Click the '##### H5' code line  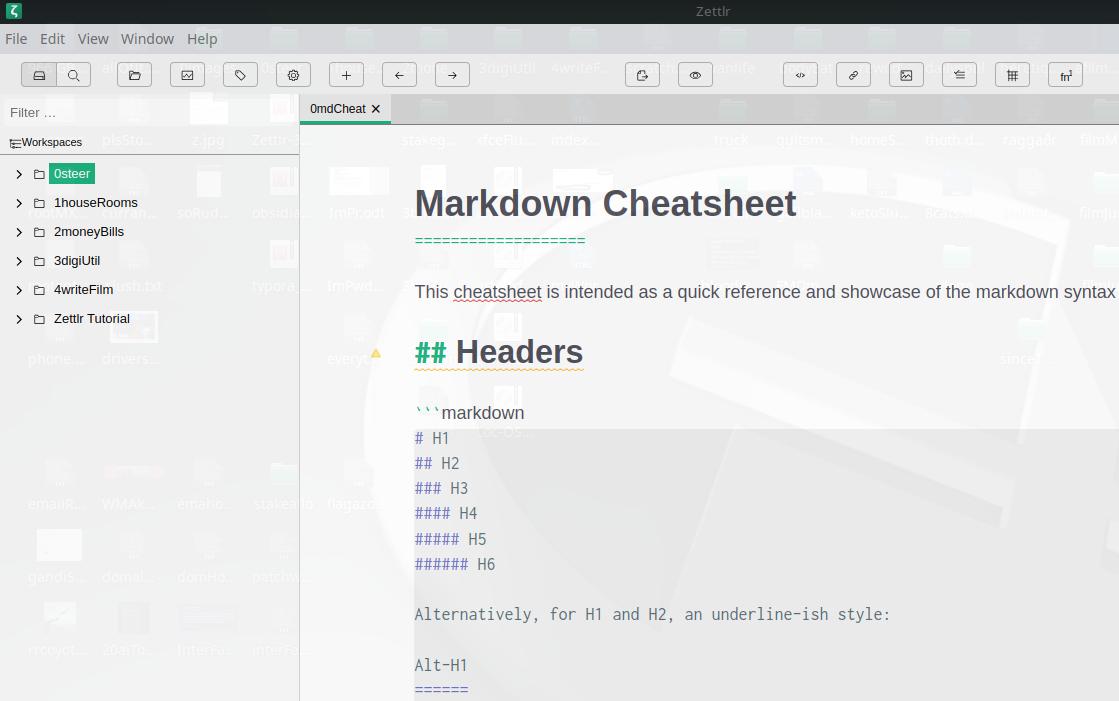tap(450, 539)
